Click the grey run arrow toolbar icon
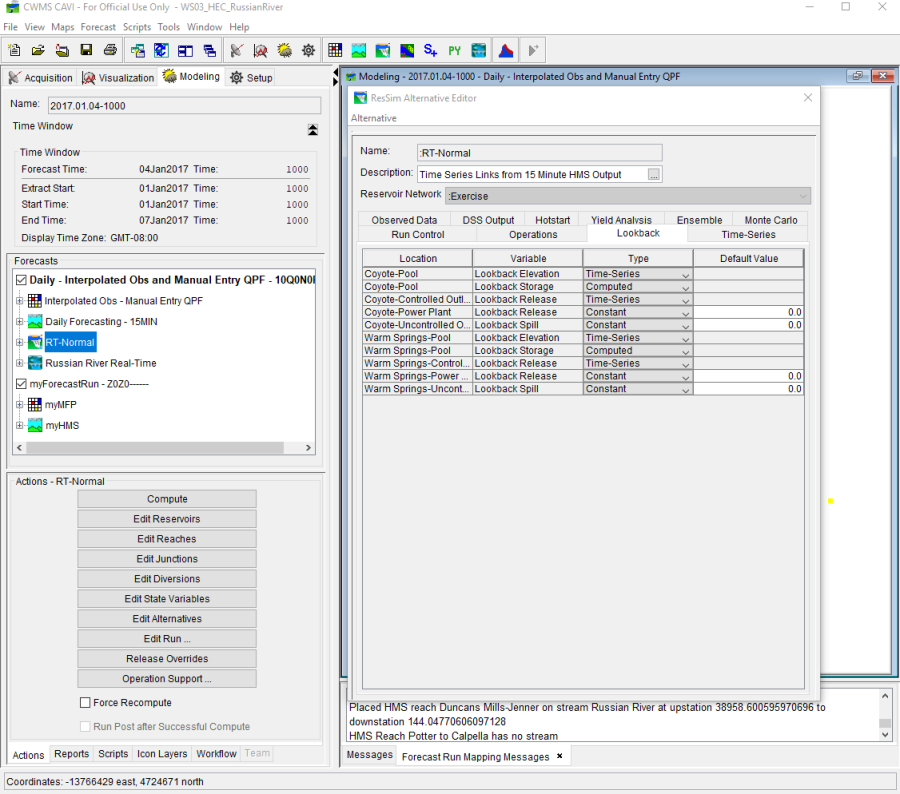Screen dimensions: 900x794 [x=533, y=51]
